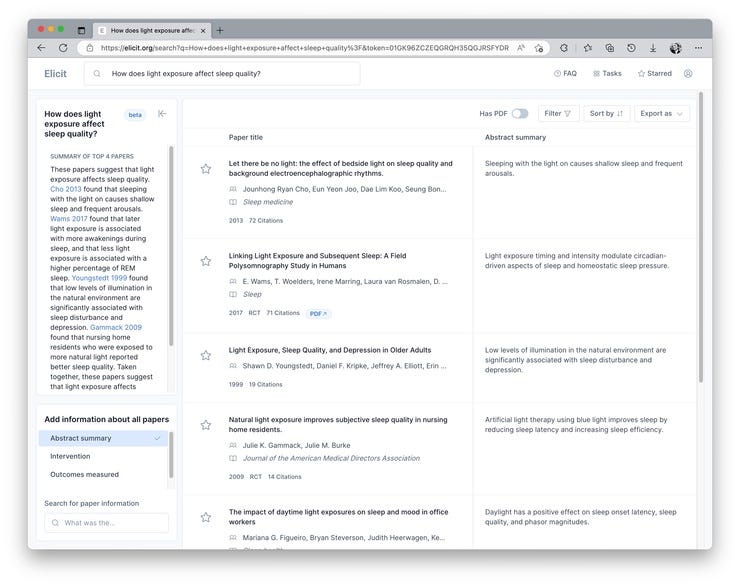Add this page to favorites
The width and height of the screenshot is (740, 586).
click(538, 48)
